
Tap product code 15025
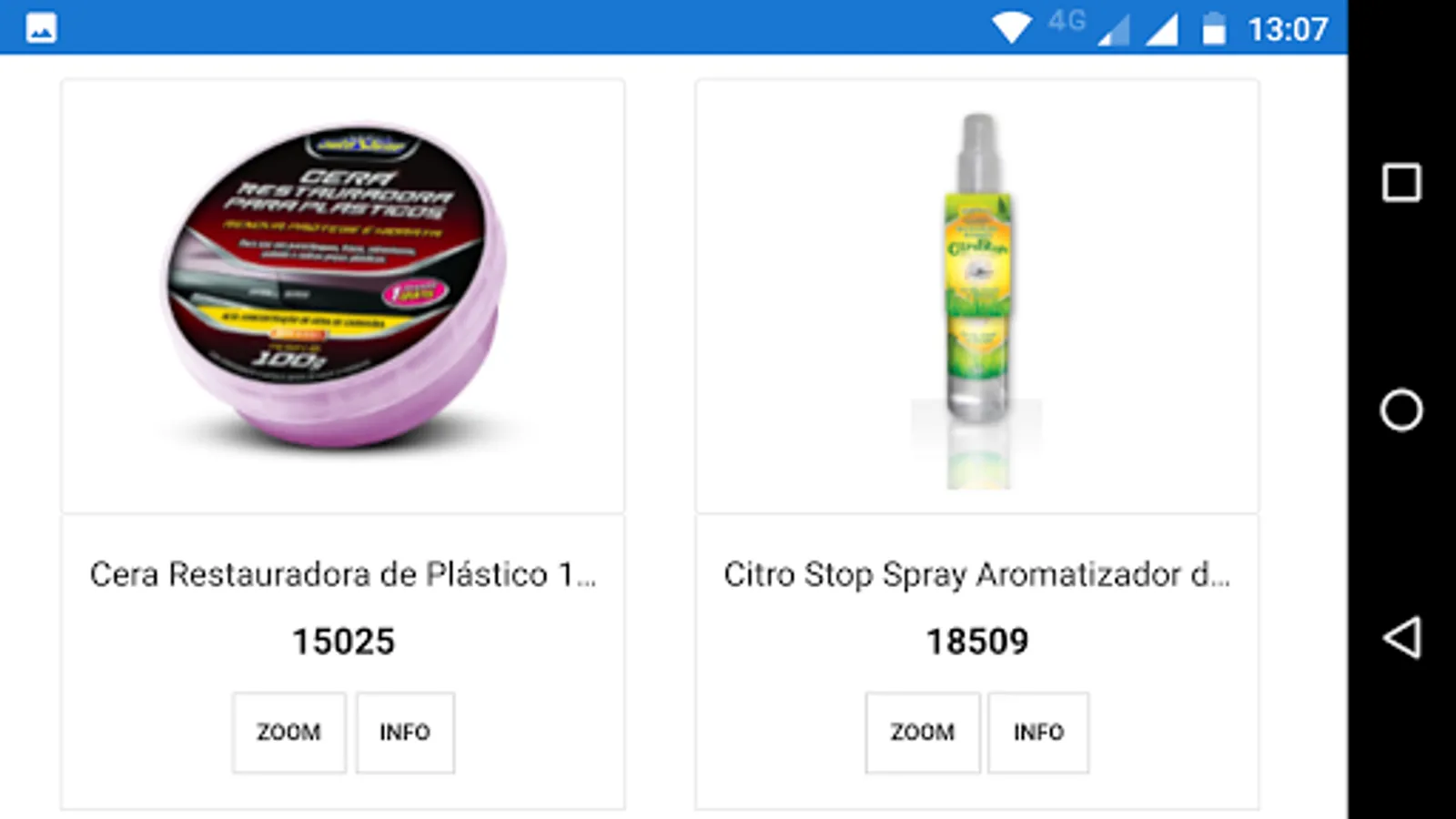point(343,642)
